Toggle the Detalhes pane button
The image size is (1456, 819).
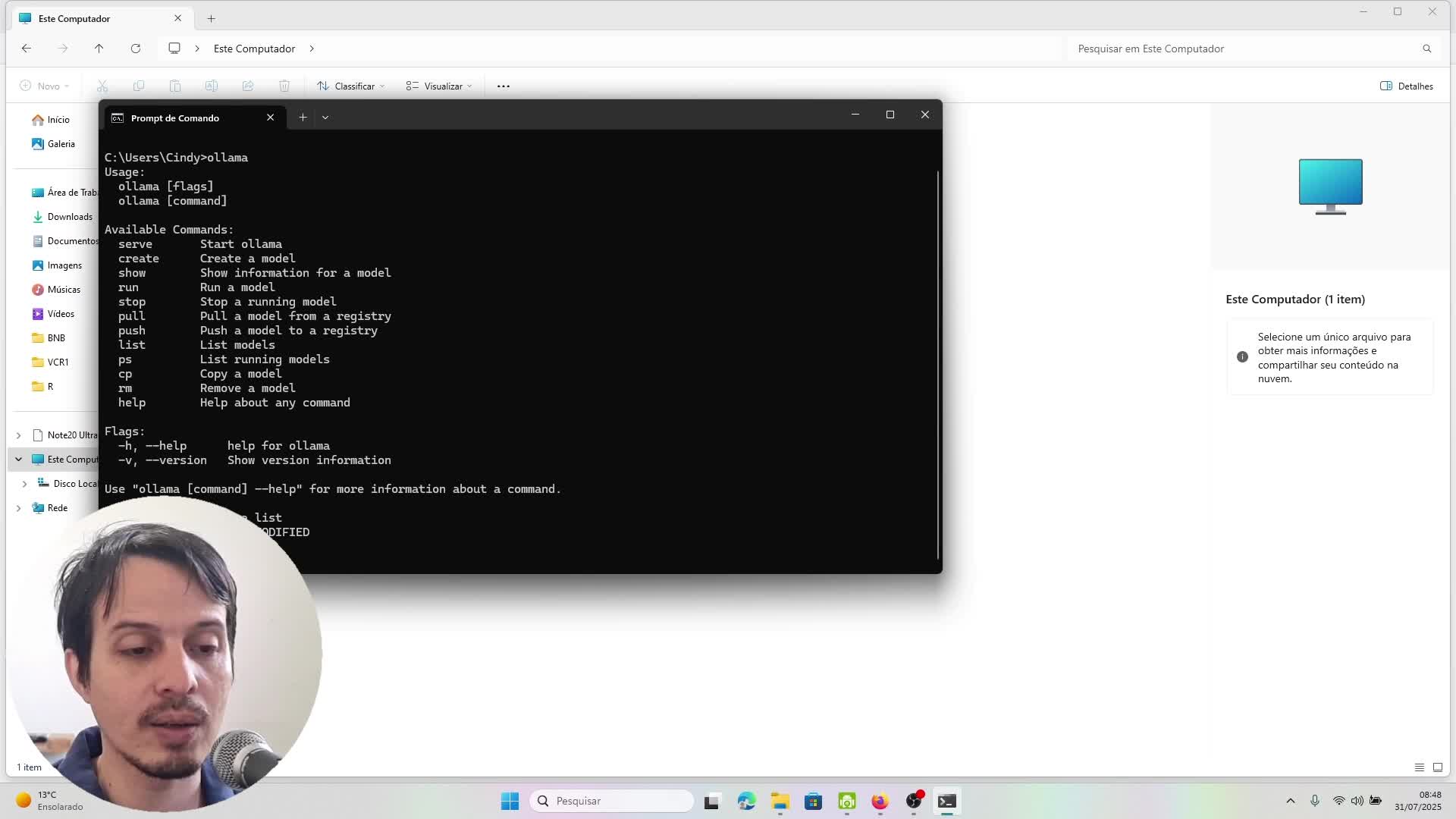coord(1407,86)
